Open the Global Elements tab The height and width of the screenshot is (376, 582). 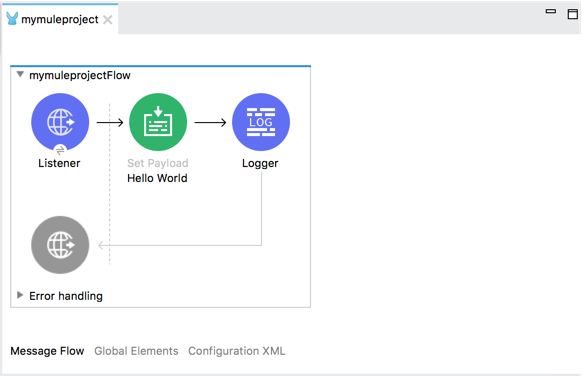[x=136, y=351]
